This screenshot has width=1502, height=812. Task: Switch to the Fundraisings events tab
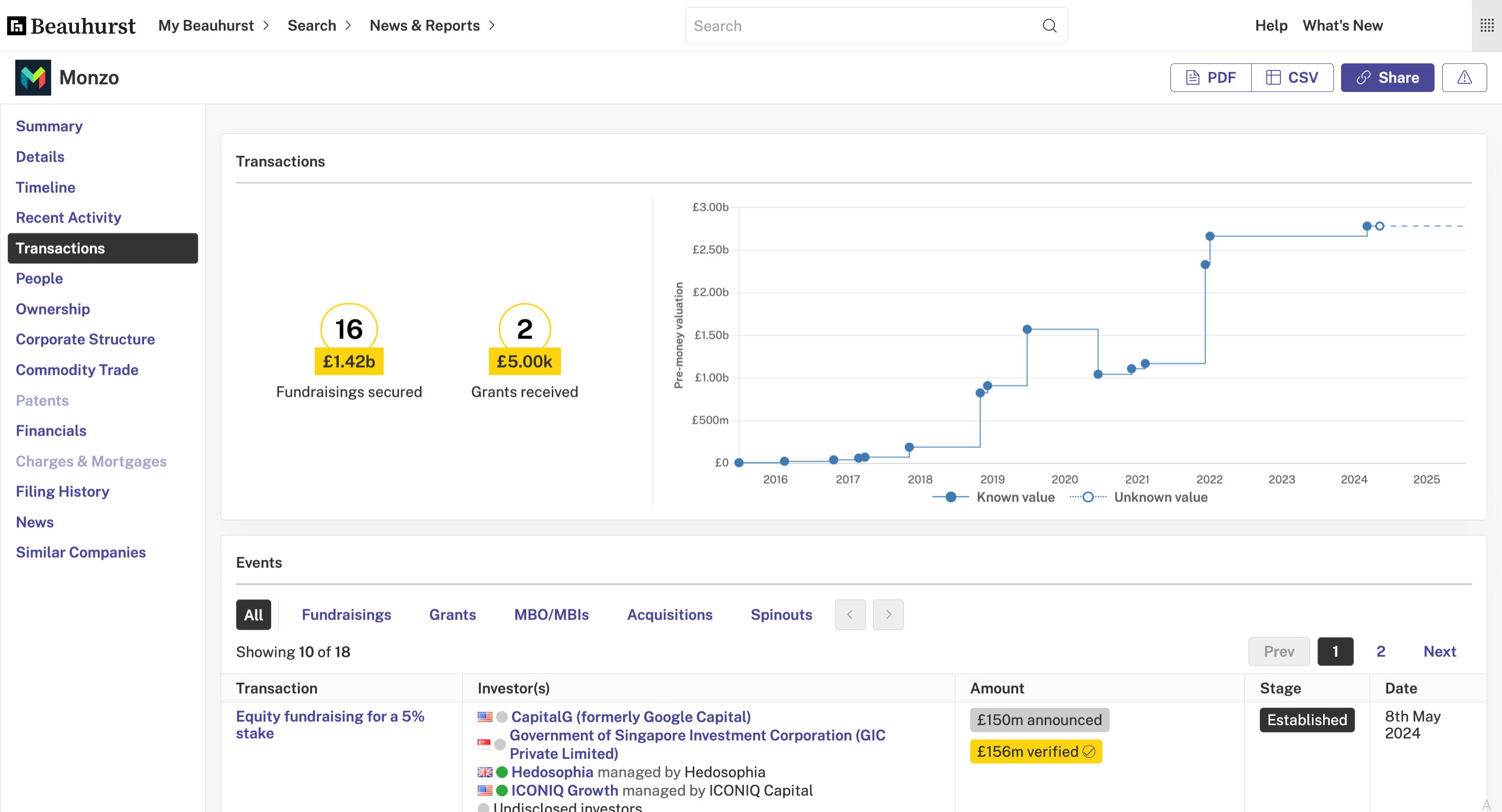point(346,614)
